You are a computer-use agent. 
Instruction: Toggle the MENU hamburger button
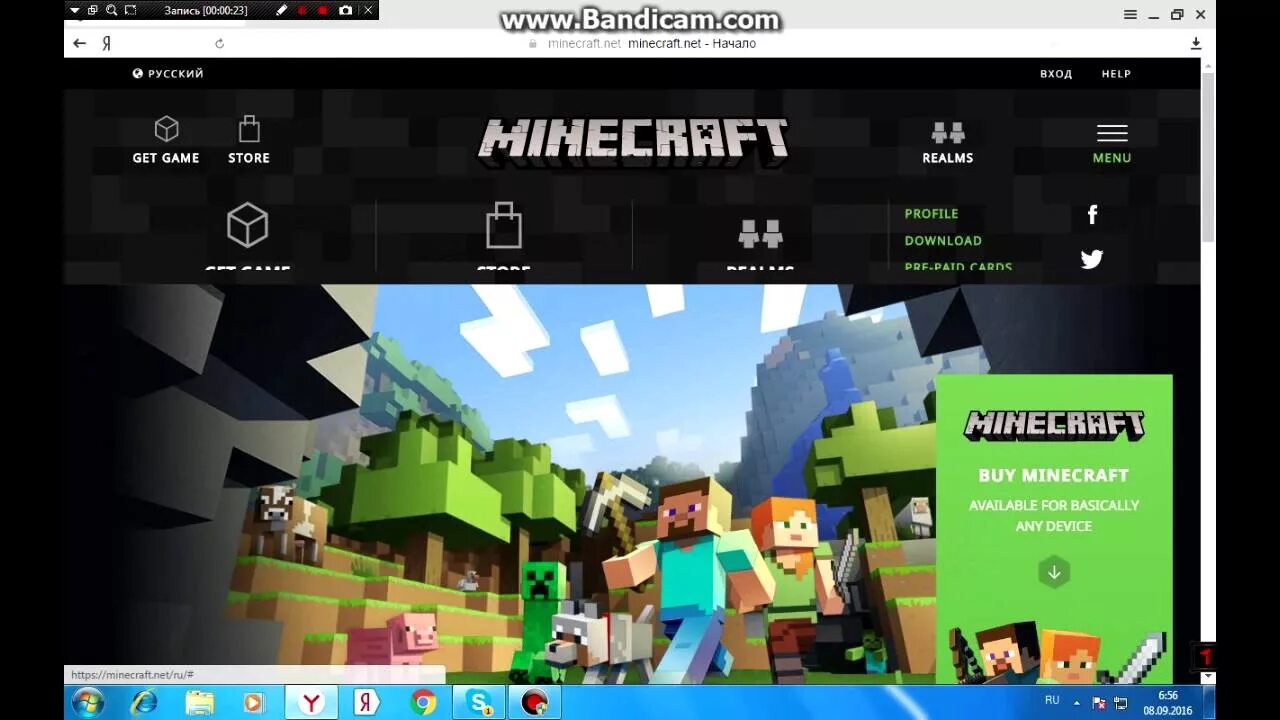(x=1112, y=143)
